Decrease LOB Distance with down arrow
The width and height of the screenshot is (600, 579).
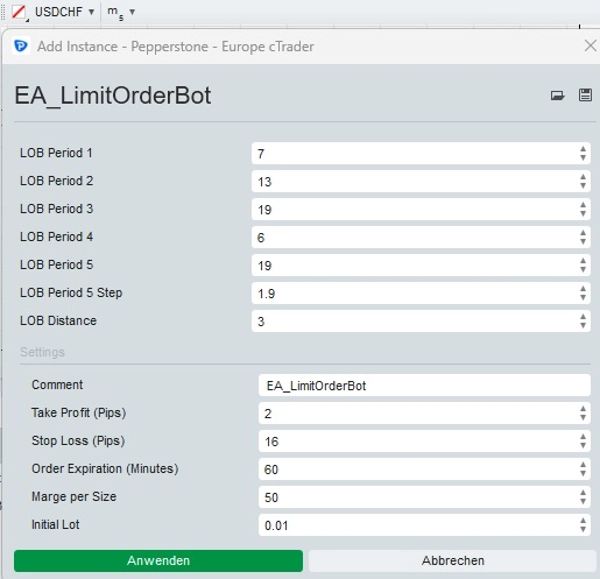tap(583, 325)
